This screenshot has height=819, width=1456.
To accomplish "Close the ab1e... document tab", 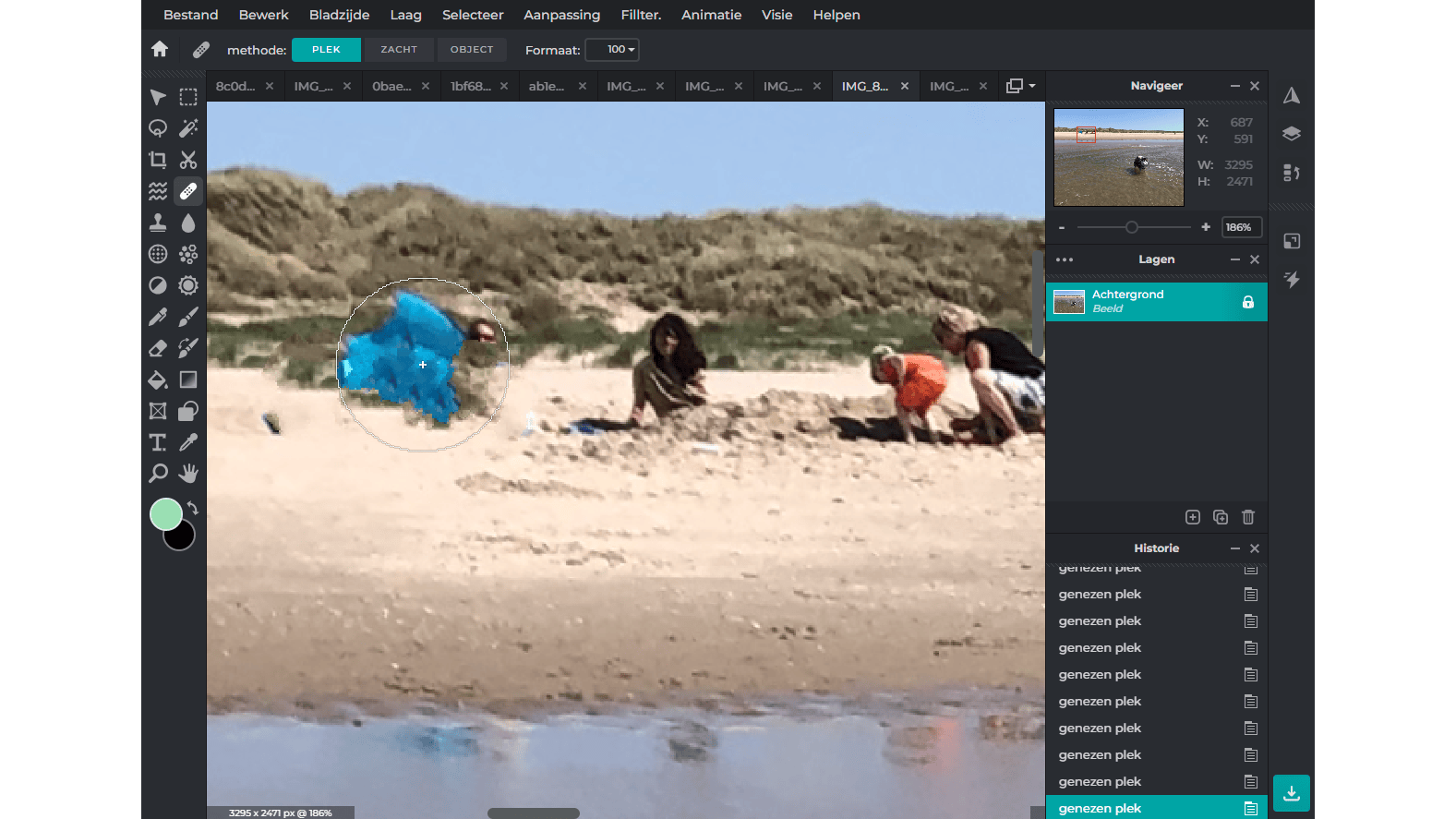I will (x=583, y=86).
